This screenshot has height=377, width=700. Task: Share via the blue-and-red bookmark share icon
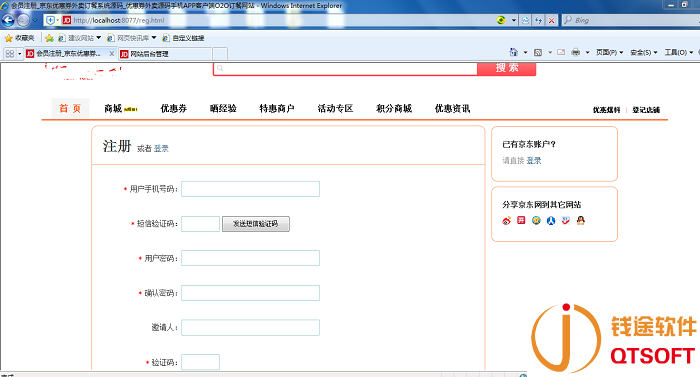pos(566,220)
